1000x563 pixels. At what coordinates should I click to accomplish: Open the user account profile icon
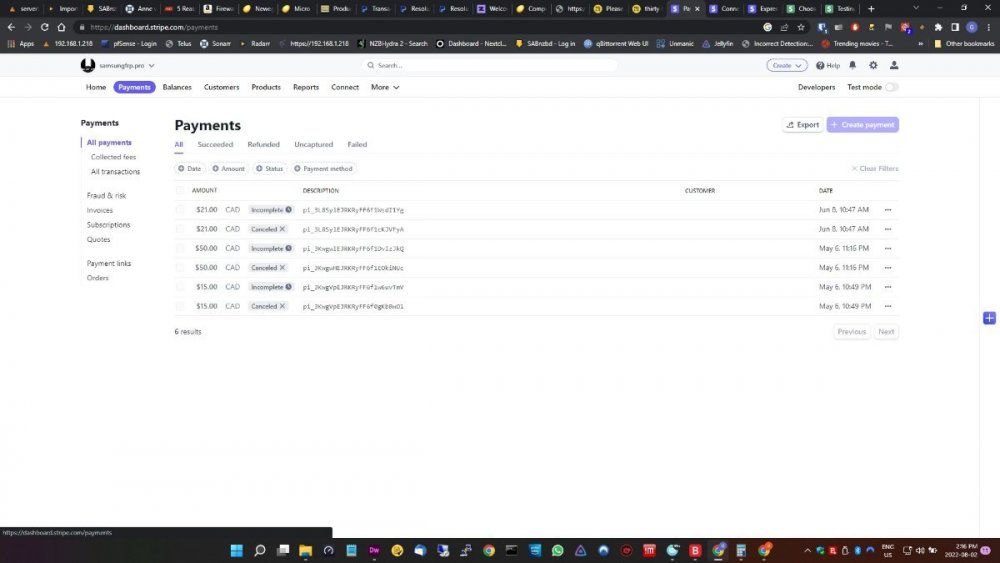coord(894,65)
